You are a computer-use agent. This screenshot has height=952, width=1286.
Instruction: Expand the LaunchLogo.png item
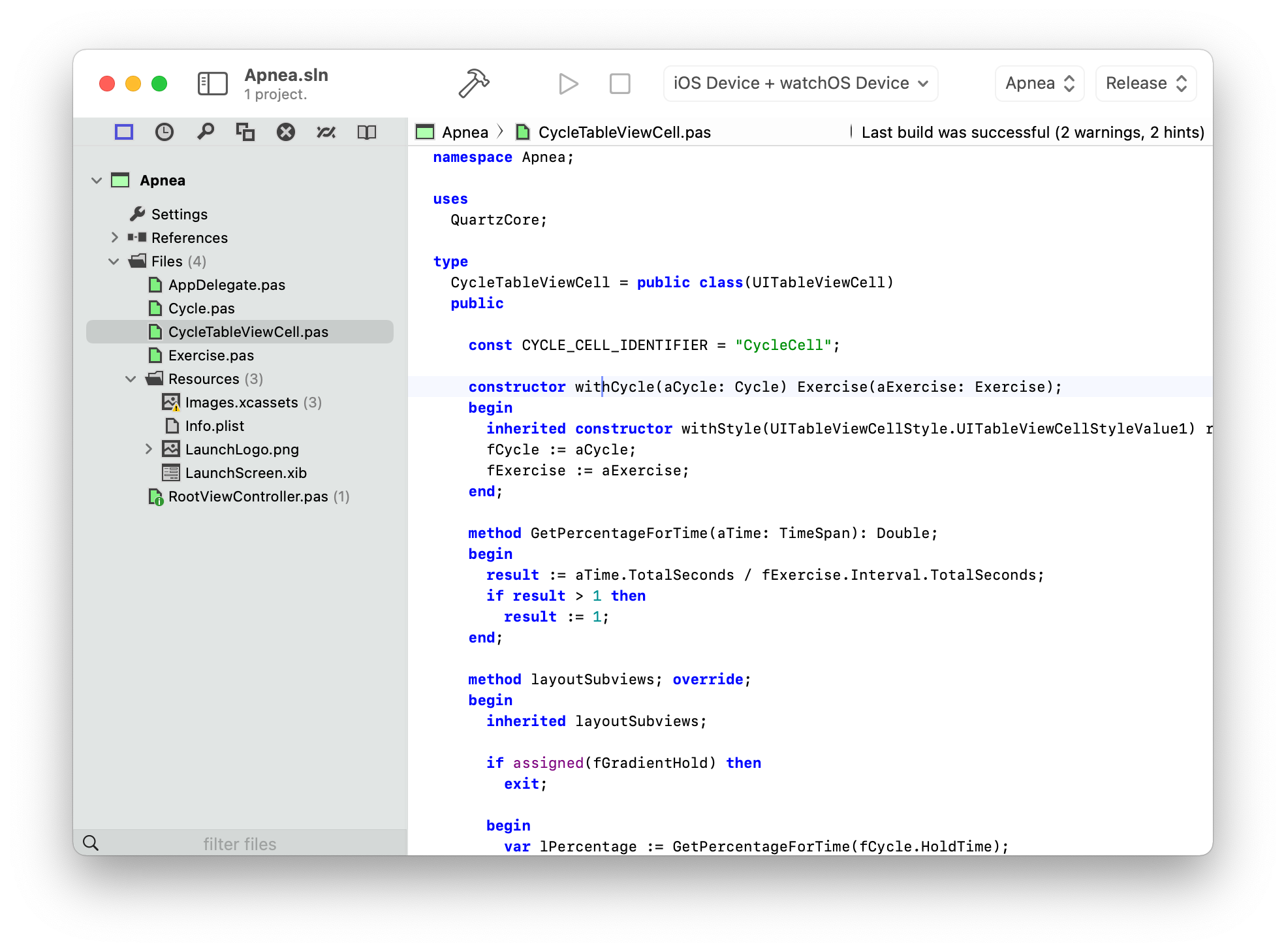pos(148,449)
